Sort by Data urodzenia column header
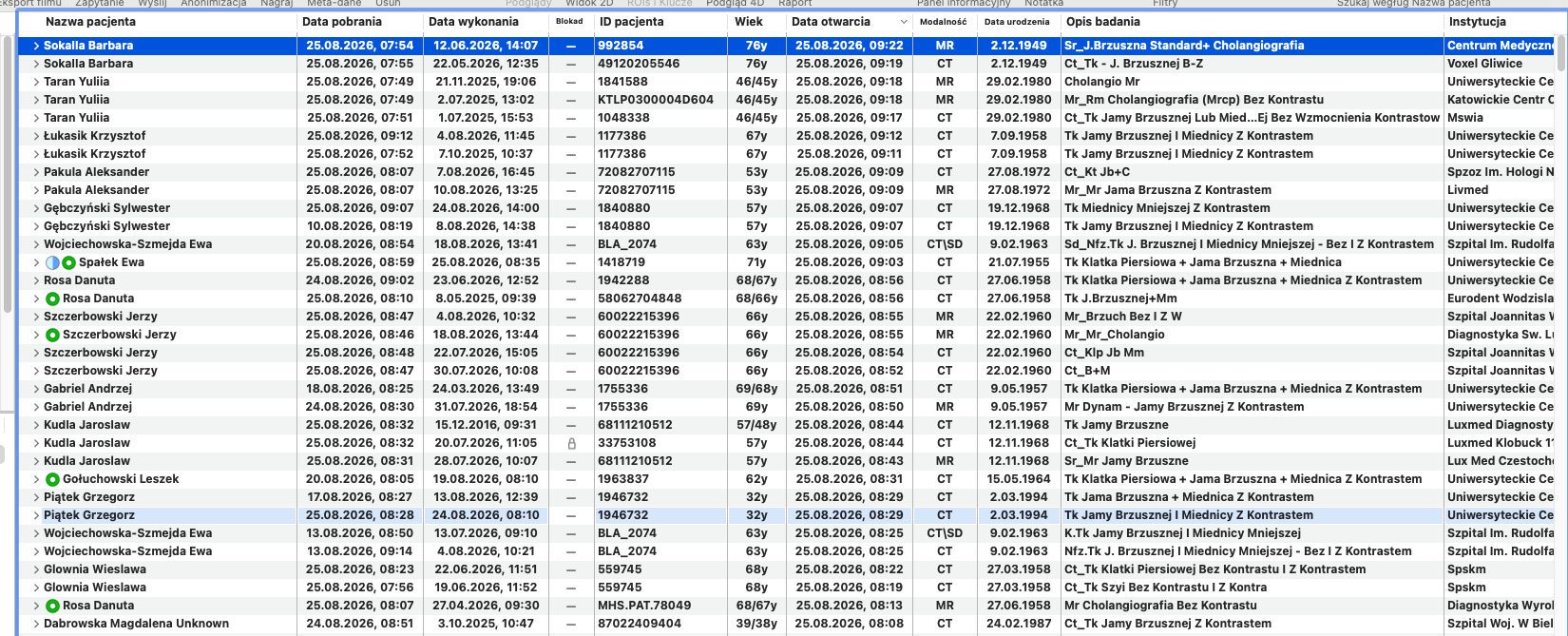 (1017, 22)
